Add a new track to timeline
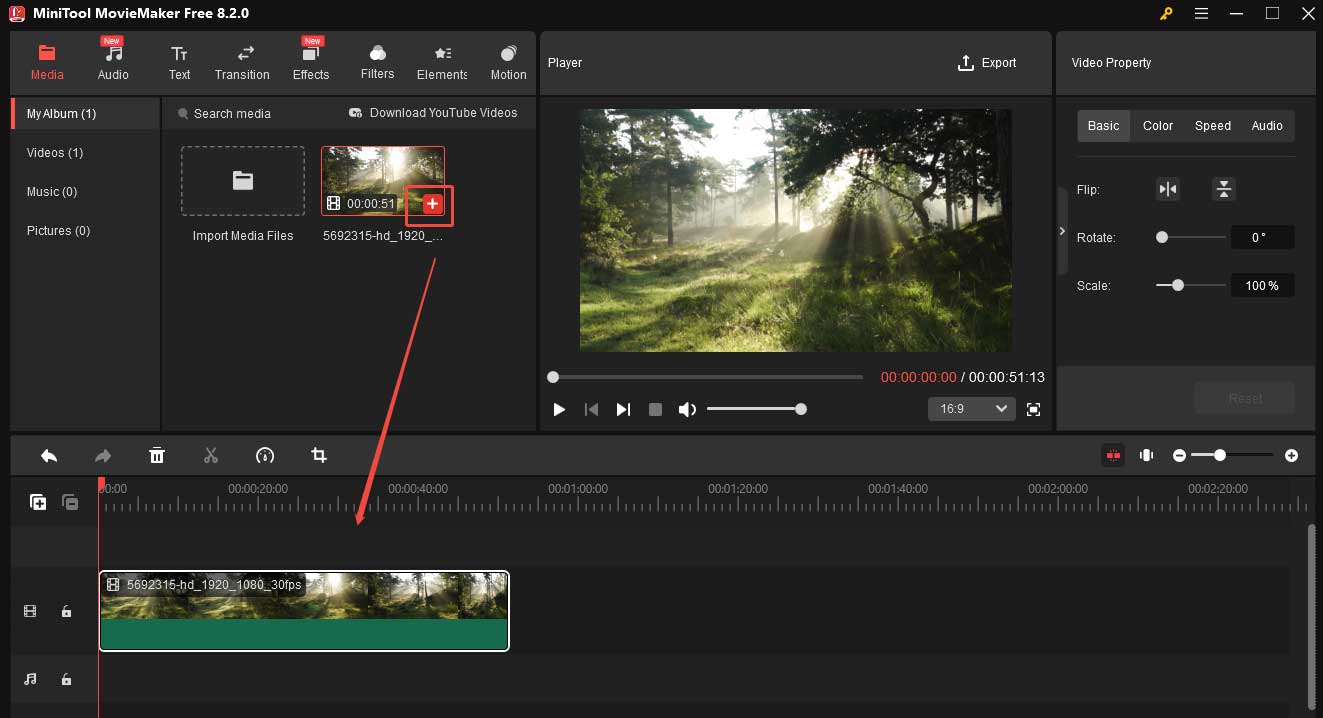The height and width of the screenshot is (718, 1323). [38, 502]
